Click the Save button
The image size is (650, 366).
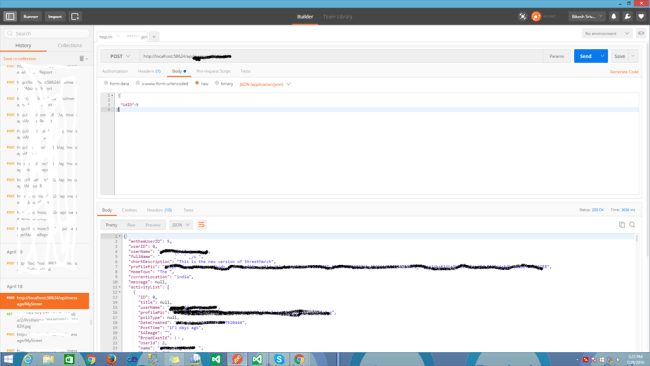(620, 56)
